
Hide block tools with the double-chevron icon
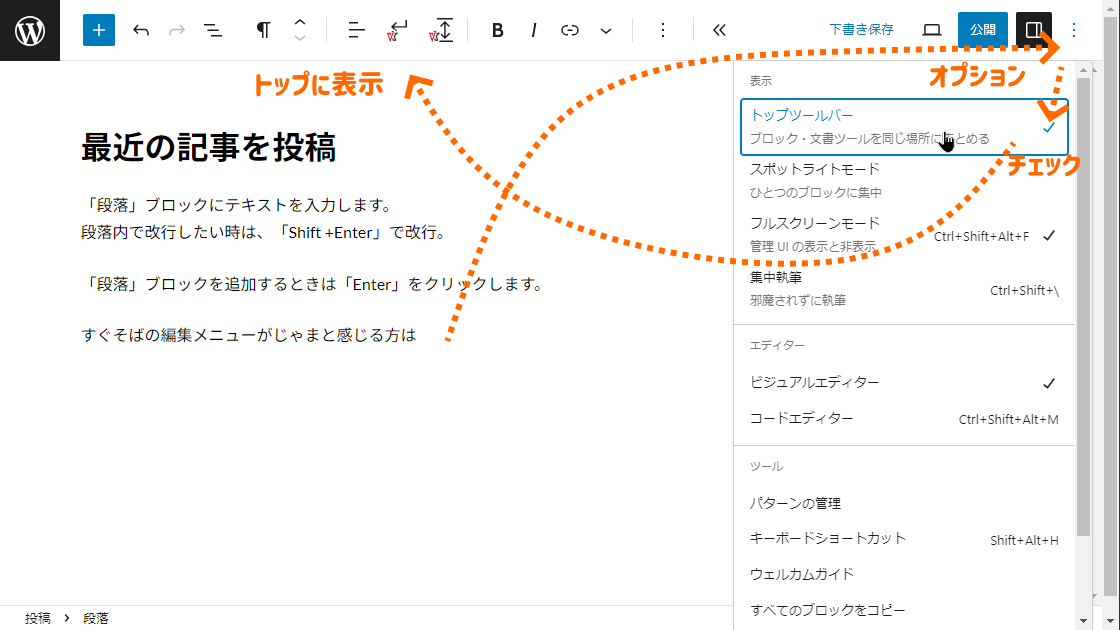[x=719, y=30]
